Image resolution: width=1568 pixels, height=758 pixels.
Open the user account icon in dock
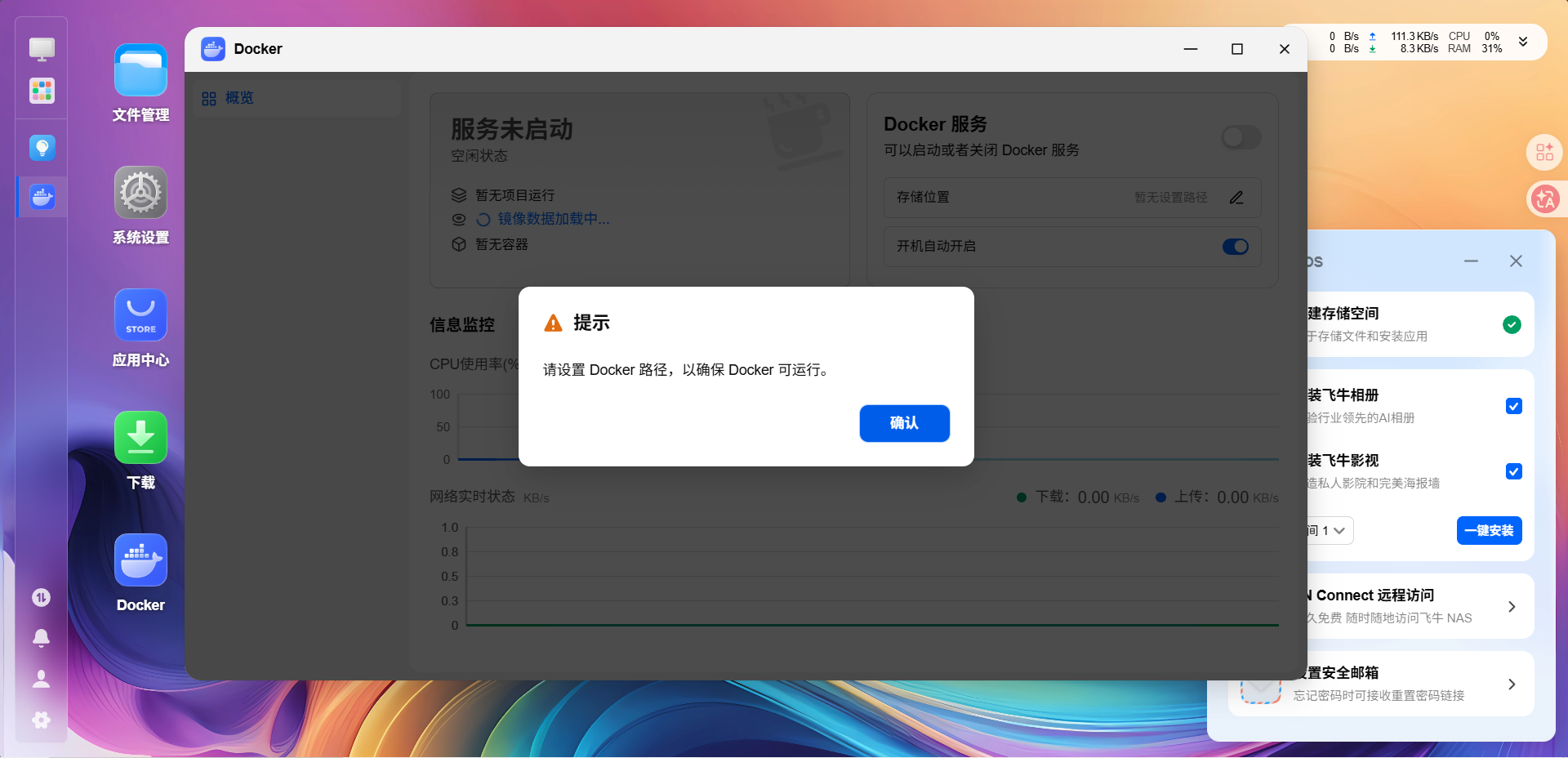(x=41, y=679)
